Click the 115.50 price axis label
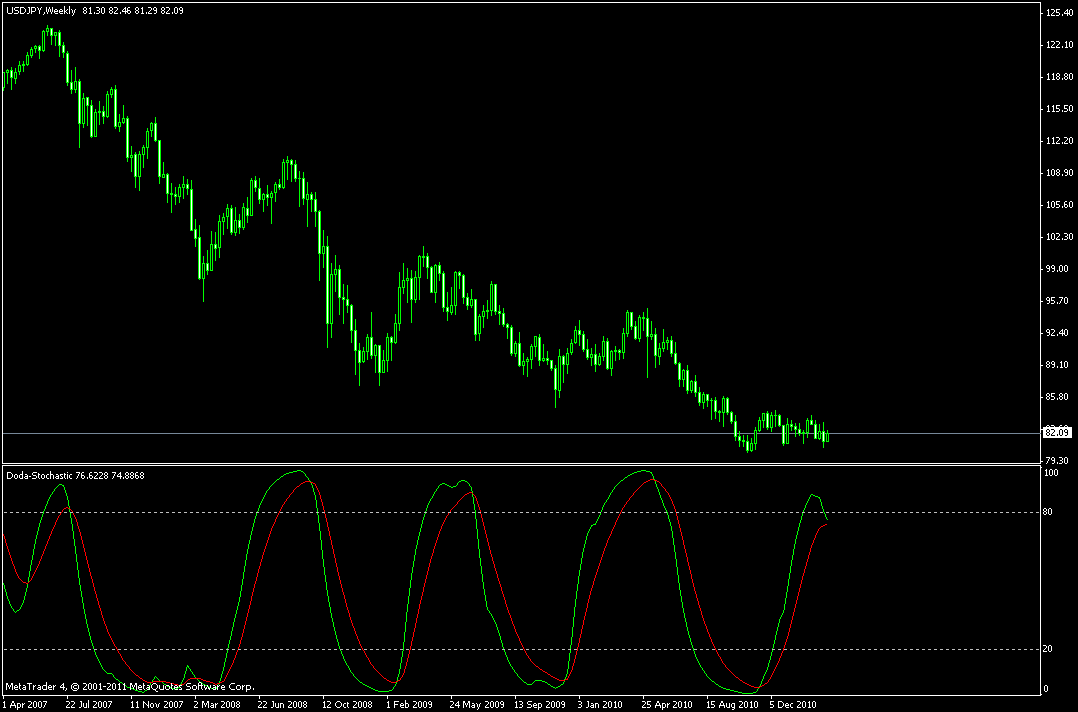The height and width of the screenshot is (712, 1078). pos(1058,109)
